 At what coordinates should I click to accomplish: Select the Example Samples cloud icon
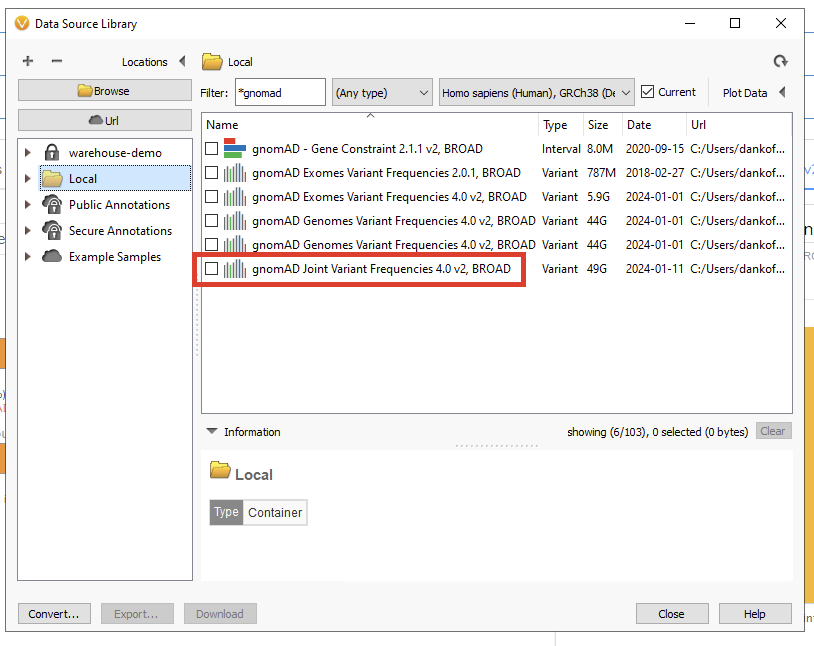click(52, 256)
